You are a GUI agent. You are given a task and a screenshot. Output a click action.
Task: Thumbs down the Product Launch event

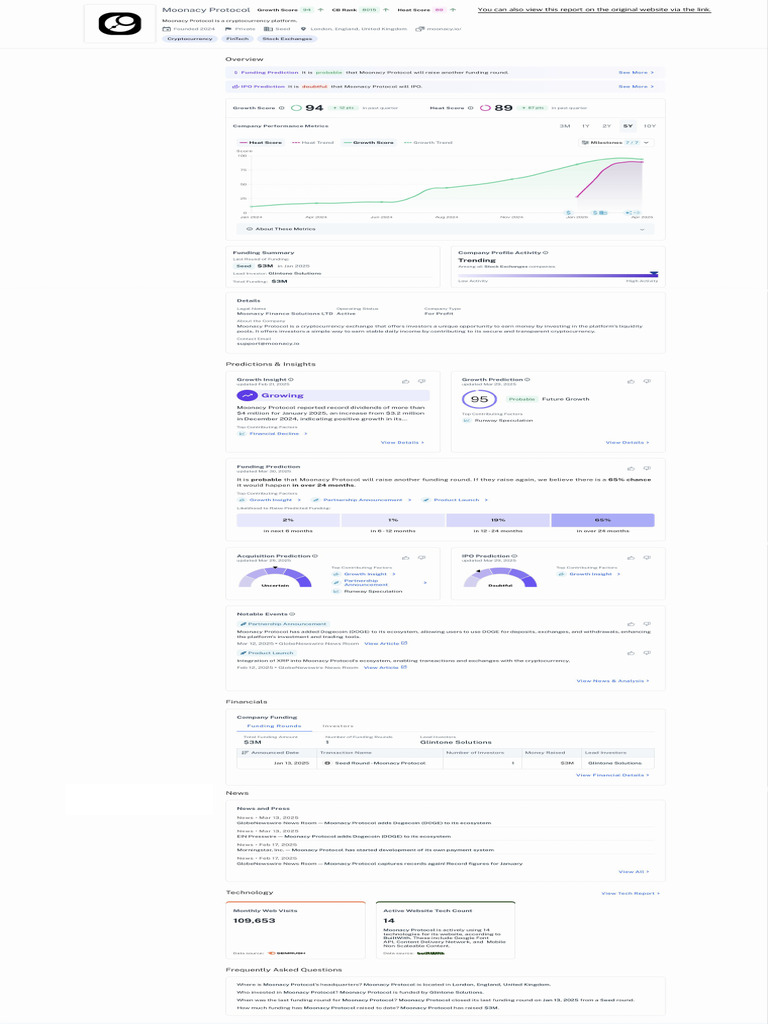647,654
